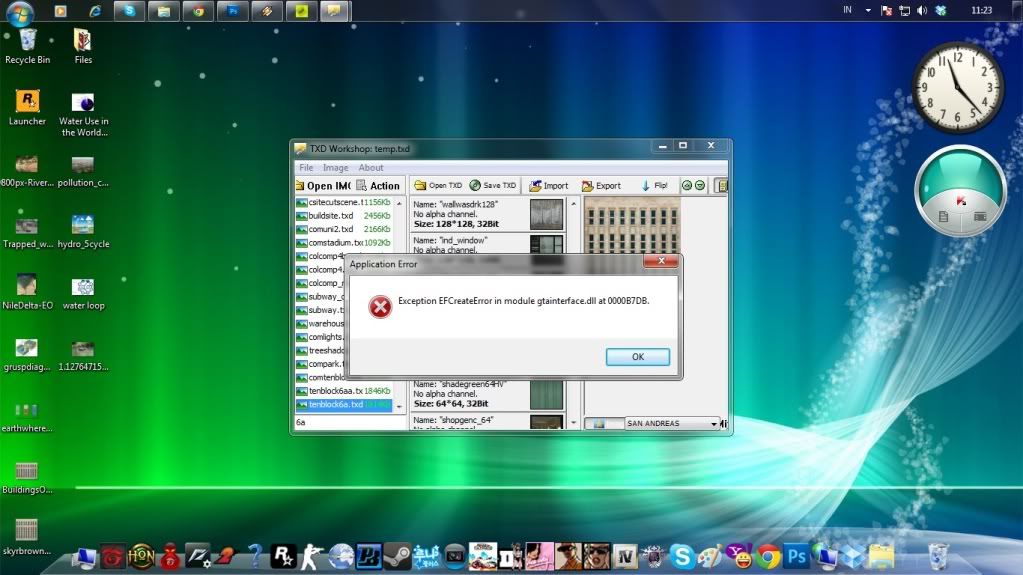Click the analog clock gadget

pyautogui.click(x=958, y=88)
